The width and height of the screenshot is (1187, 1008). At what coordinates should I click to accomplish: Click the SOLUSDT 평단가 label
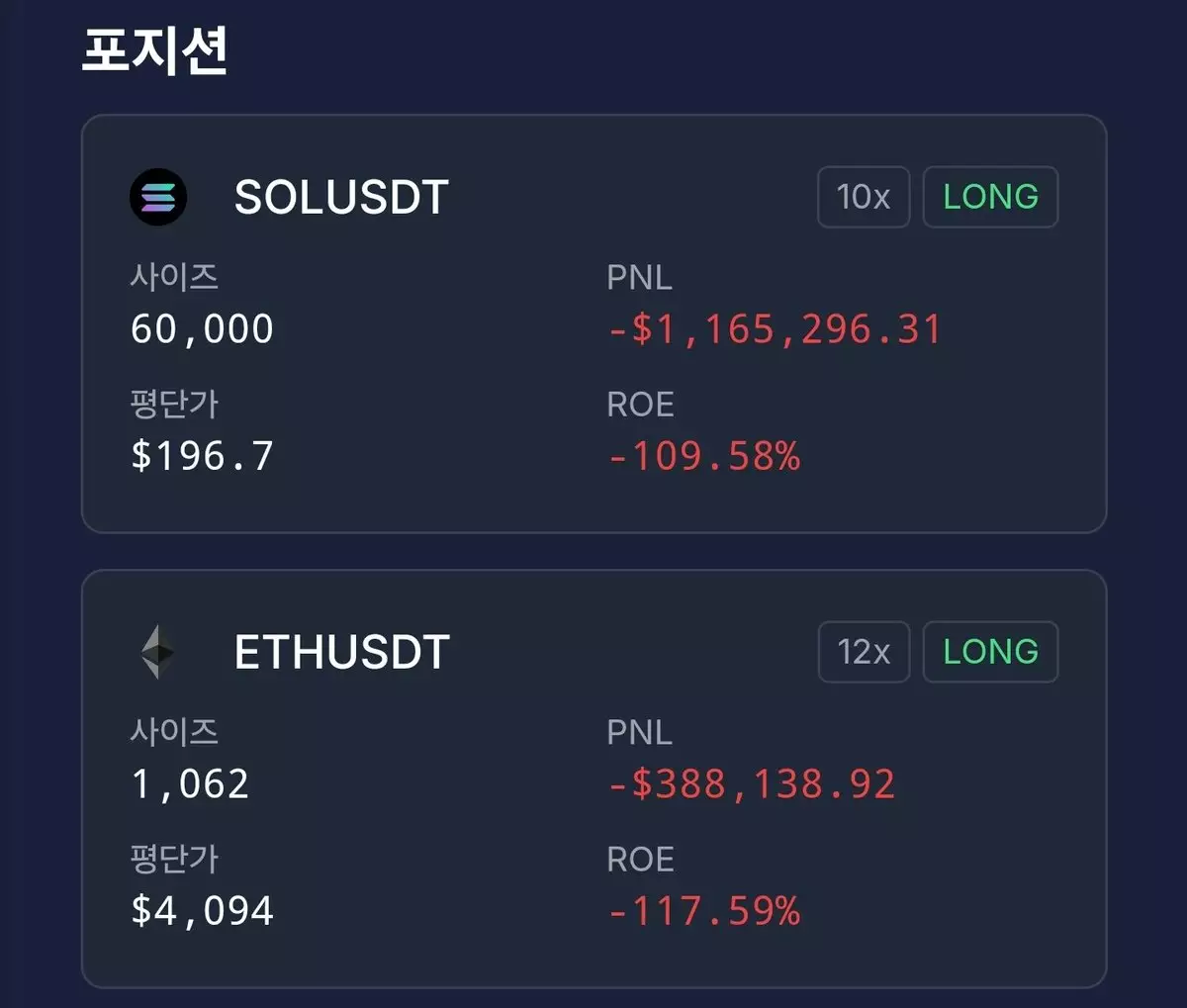174,404
